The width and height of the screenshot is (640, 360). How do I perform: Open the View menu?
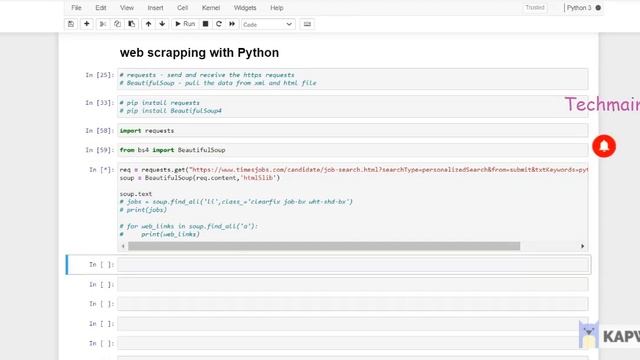pos(127,8)
